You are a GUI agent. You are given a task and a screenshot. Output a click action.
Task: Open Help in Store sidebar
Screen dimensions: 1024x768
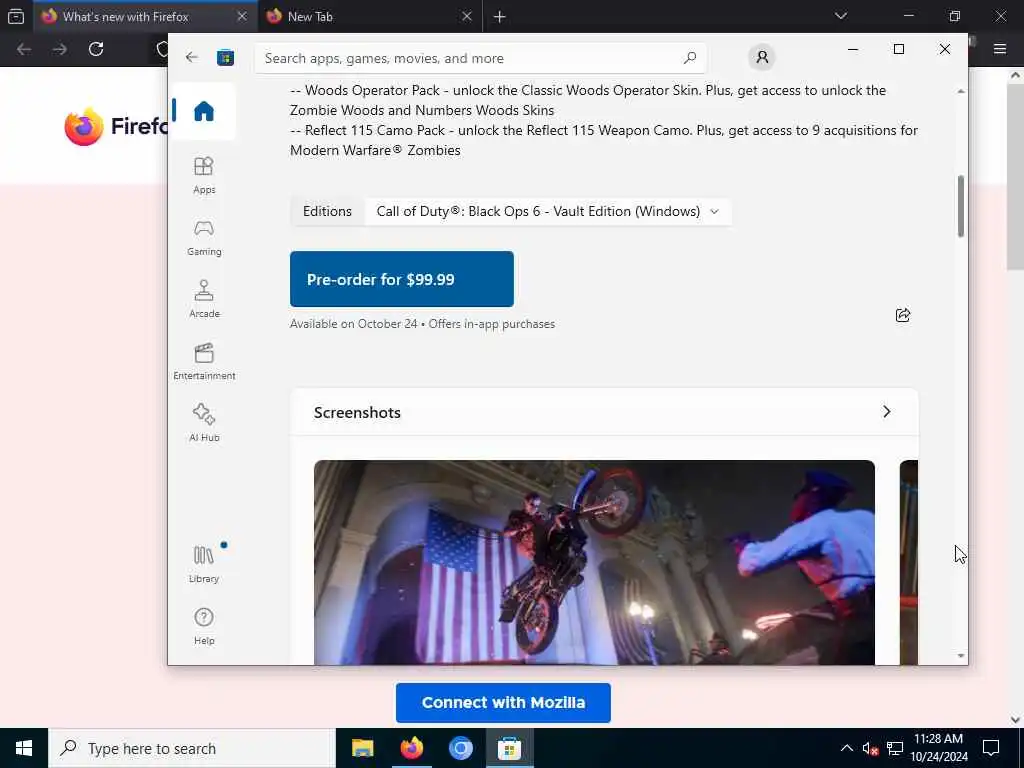click(204, 626)
